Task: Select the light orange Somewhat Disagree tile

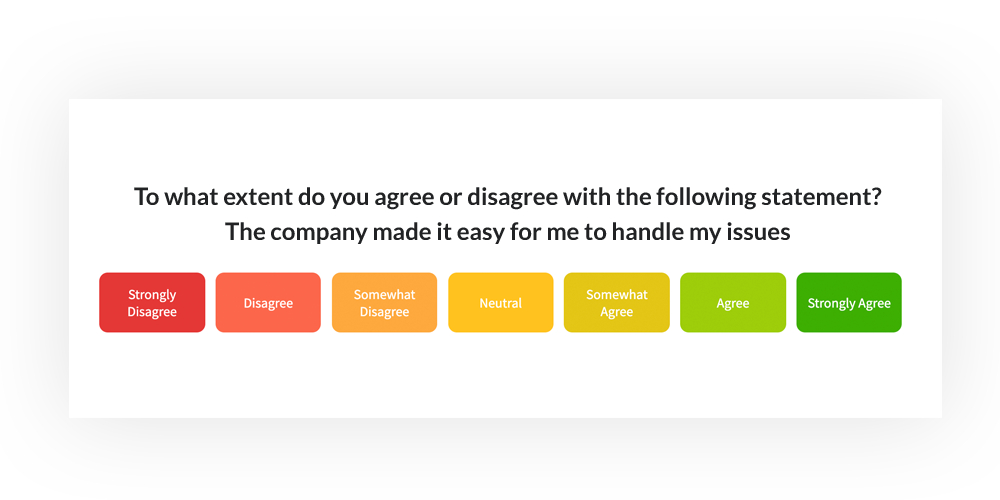Action: [385, 302]
